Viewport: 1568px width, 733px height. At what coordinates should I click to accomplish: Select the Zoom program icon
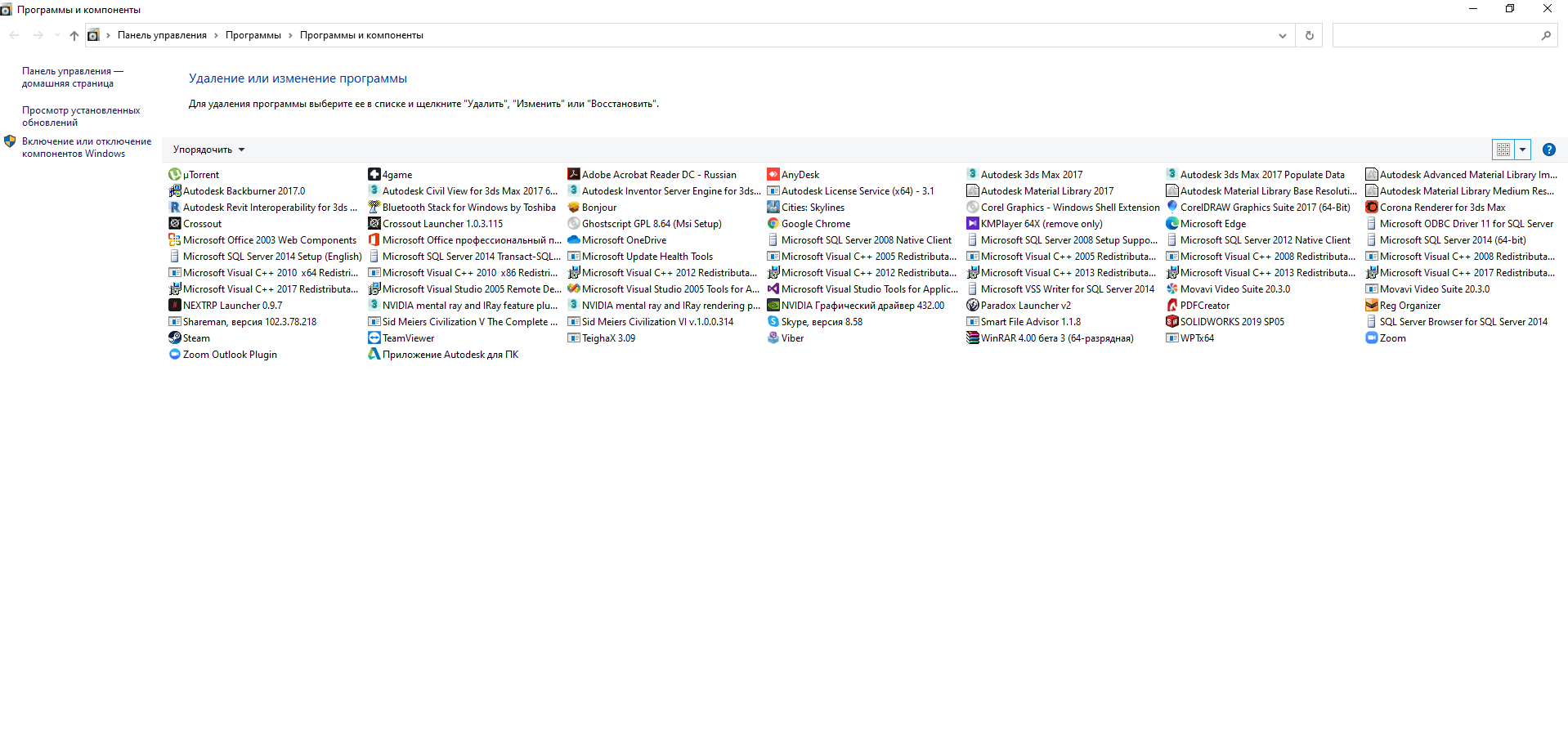(1371, 337)
